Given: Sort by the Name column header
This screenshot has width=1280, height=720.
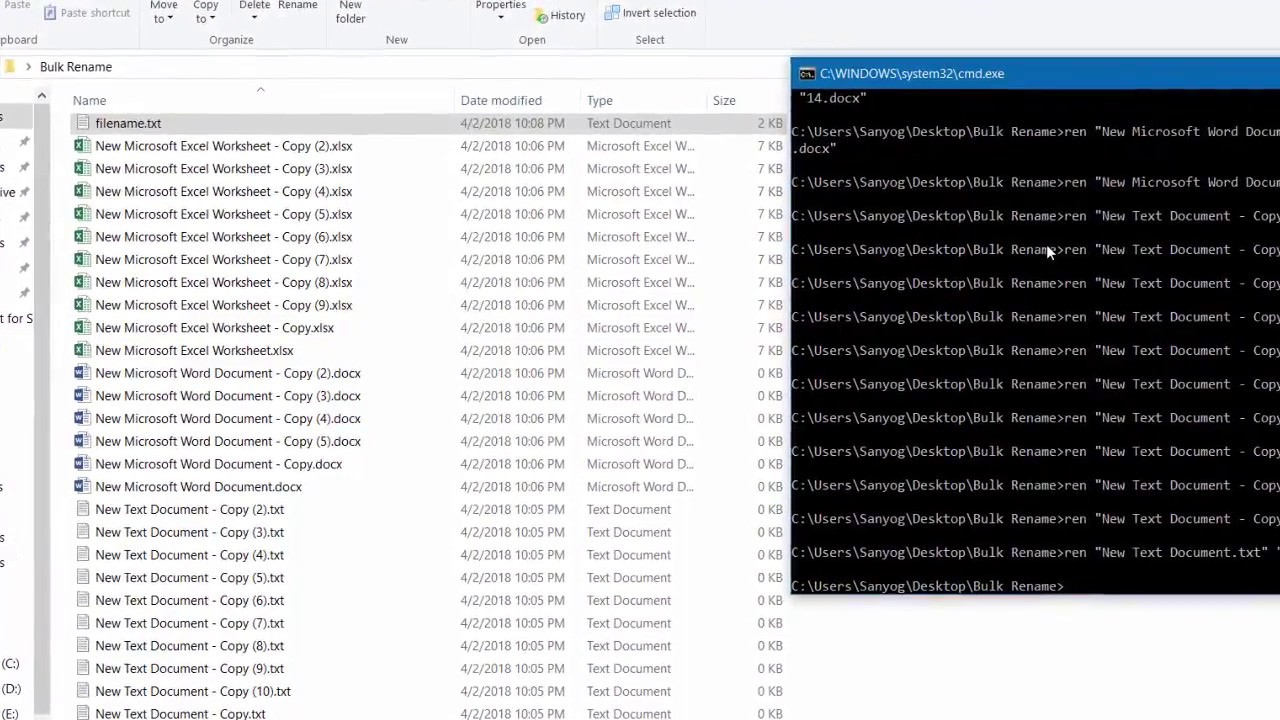Looking at the screenshot, I should (x=89, y=101).
